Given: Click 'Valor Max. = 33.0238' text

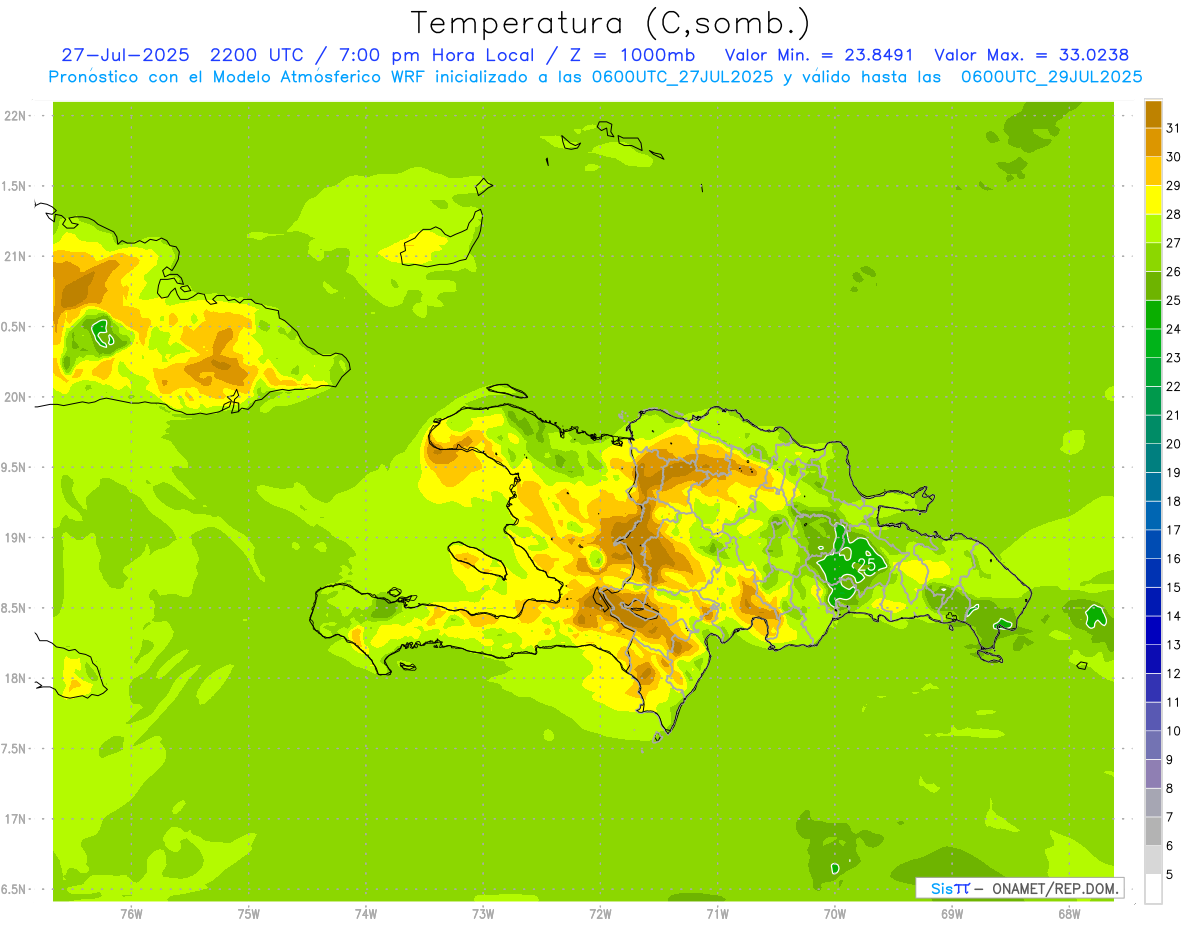Looking at the screenshot, I should (1033, 55).
